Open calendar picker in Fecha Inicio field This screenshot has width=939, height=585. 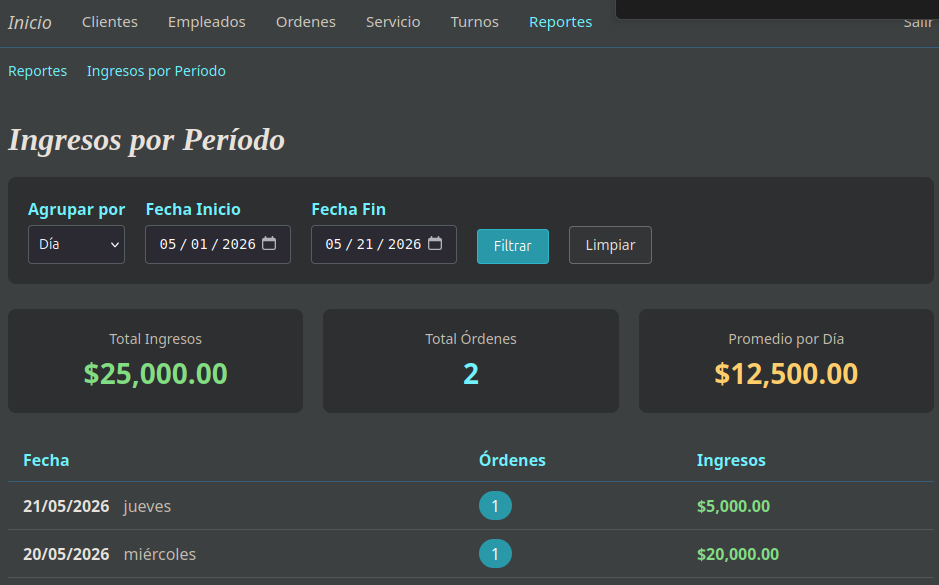click(269, 243)
